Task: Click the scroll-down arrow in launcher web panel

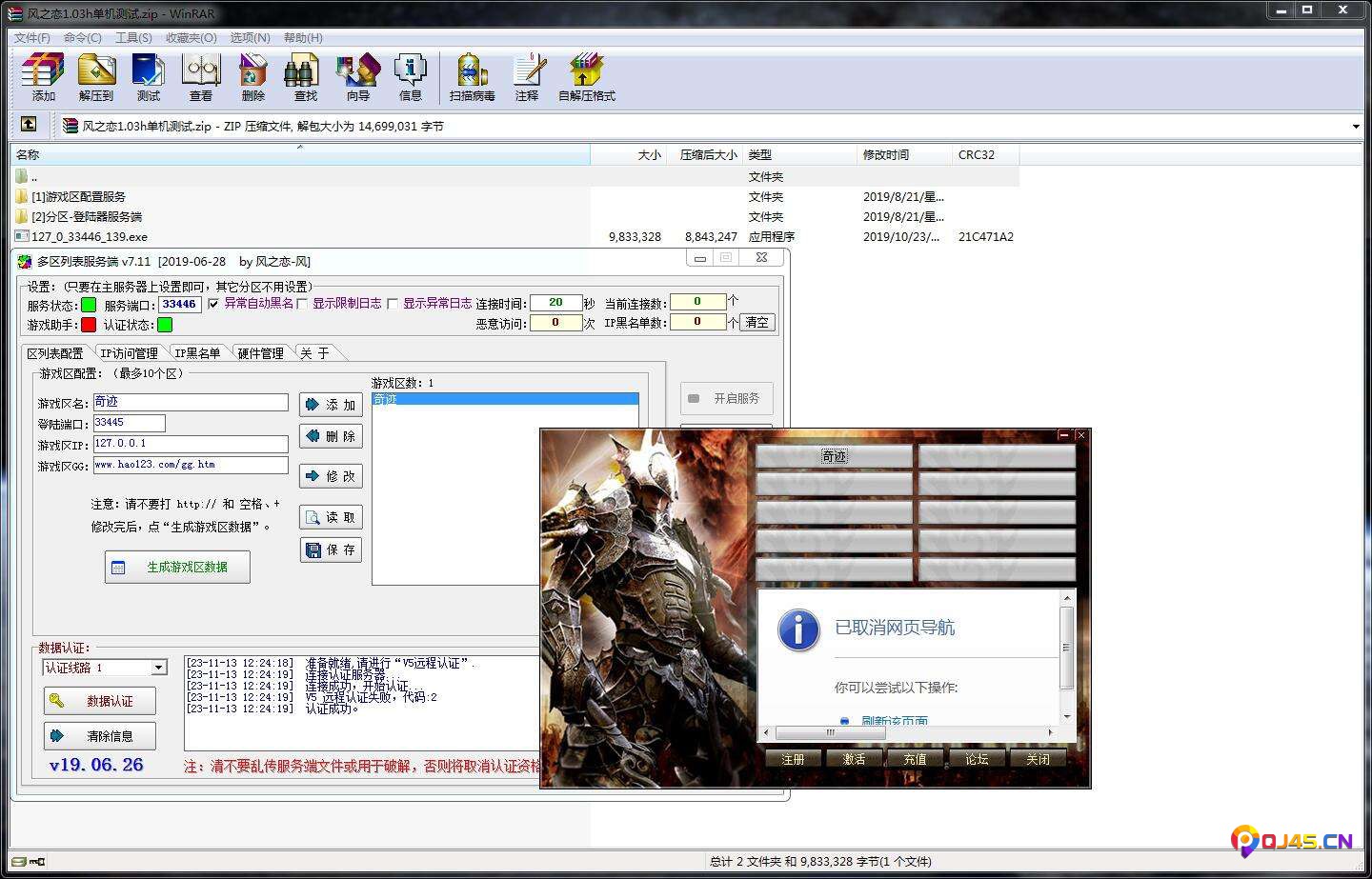Action: pos(1067,717)
